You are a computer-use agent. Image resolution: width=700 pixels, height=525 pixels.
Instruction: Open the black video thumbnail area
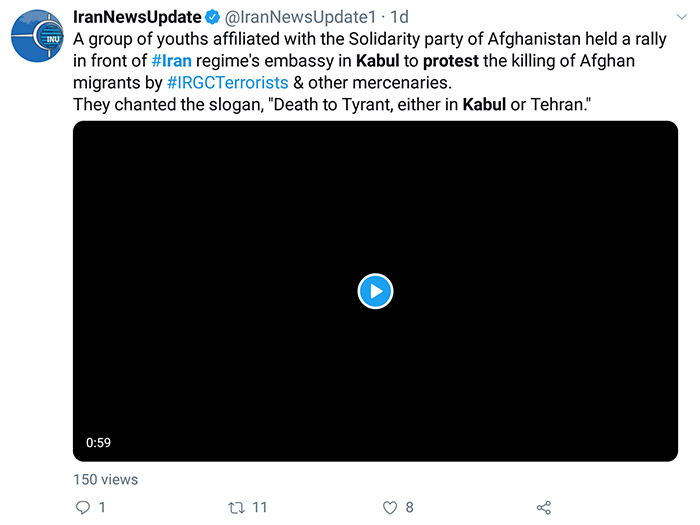[x=375, y=291]
